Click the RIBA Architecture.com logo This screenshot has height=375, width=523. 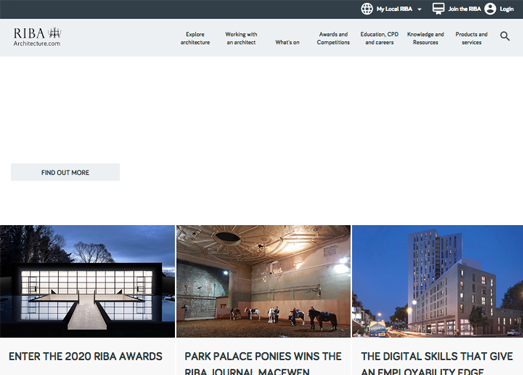(37, 37)
